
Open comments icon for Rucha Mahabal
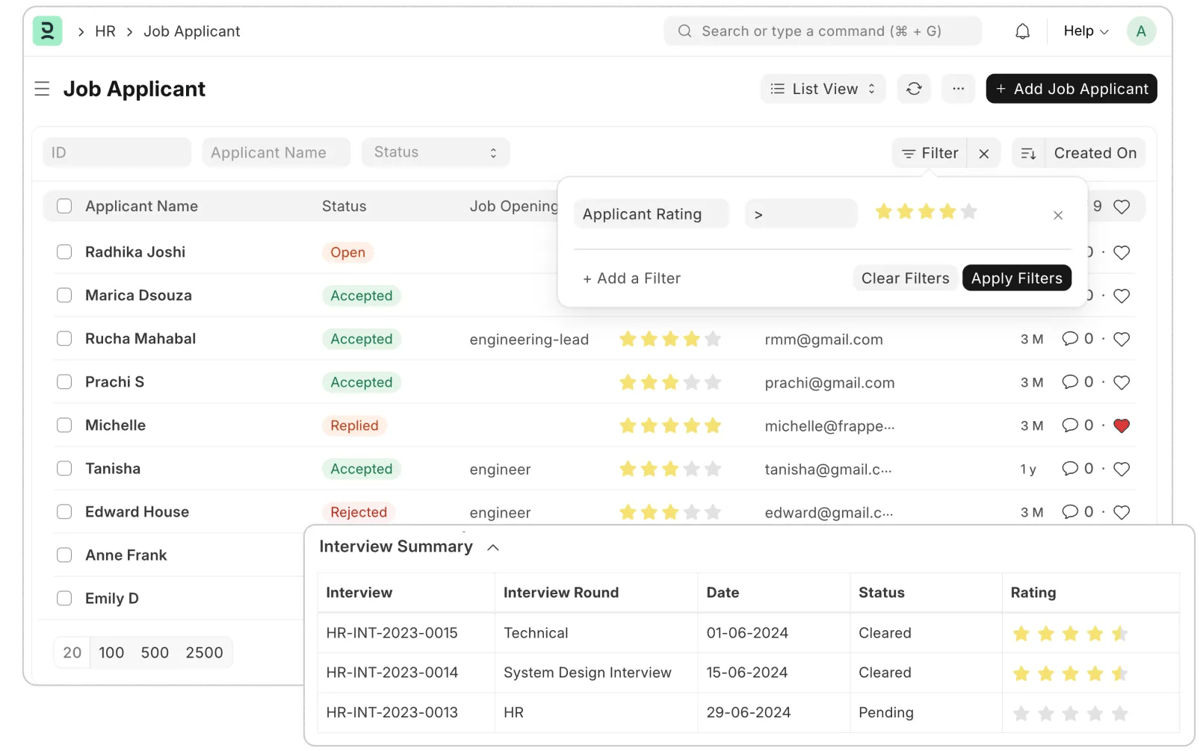pyautogui.click(x=1070, y=339)
